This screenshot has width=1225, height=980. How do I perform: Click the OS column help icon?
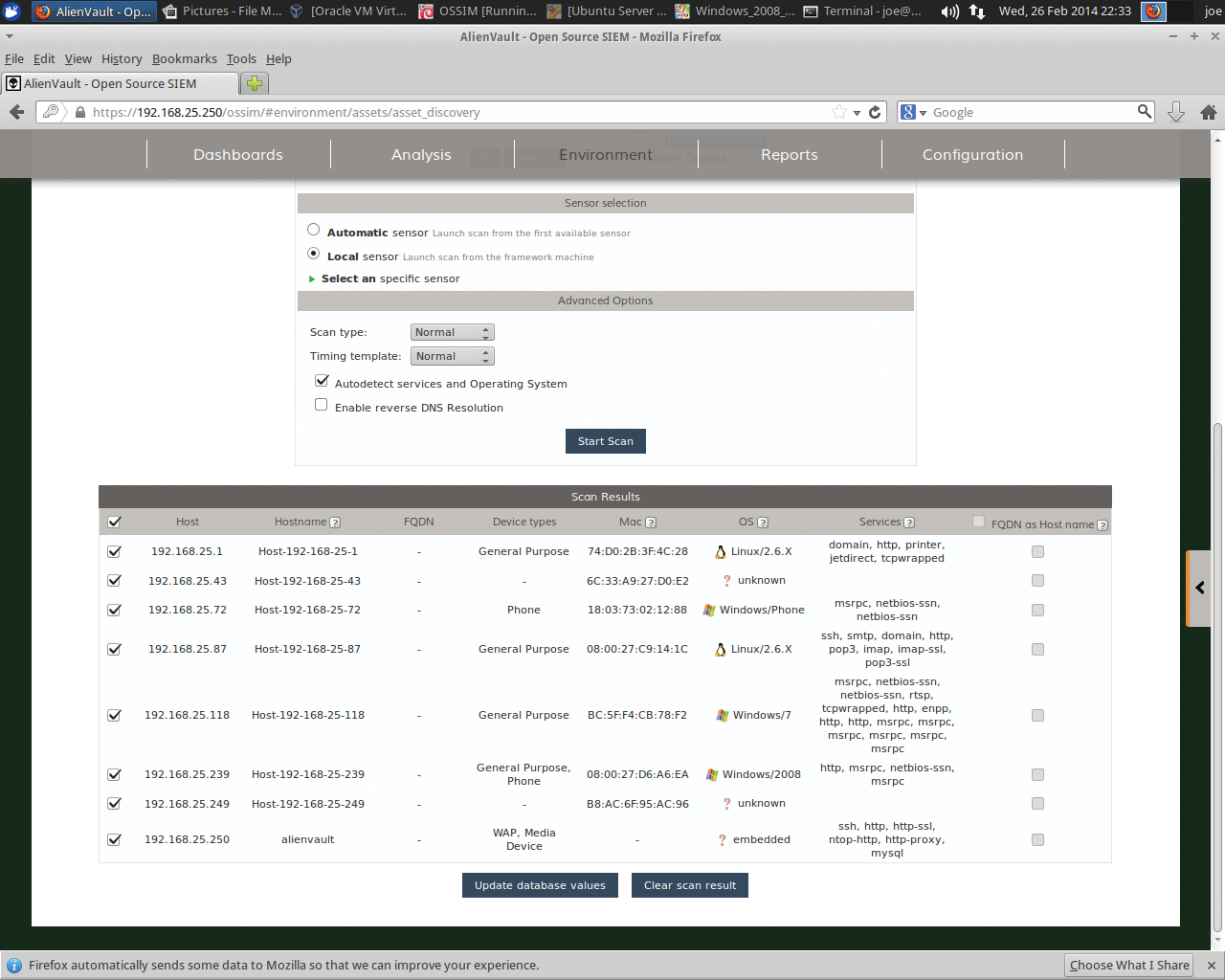coord(763,523)
